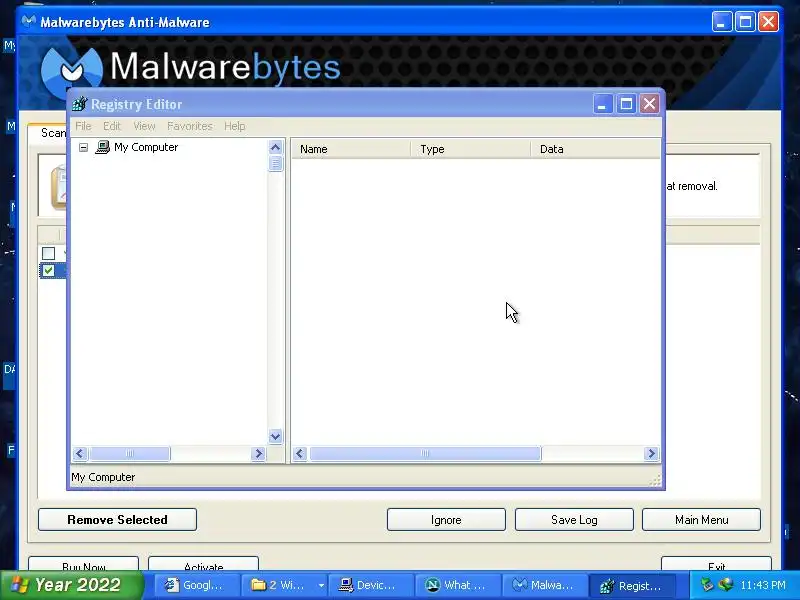Viewport: 800px width, 600px height.
Task: Open the Help menu in Registry Editor
Action: [x=235, y=126]
